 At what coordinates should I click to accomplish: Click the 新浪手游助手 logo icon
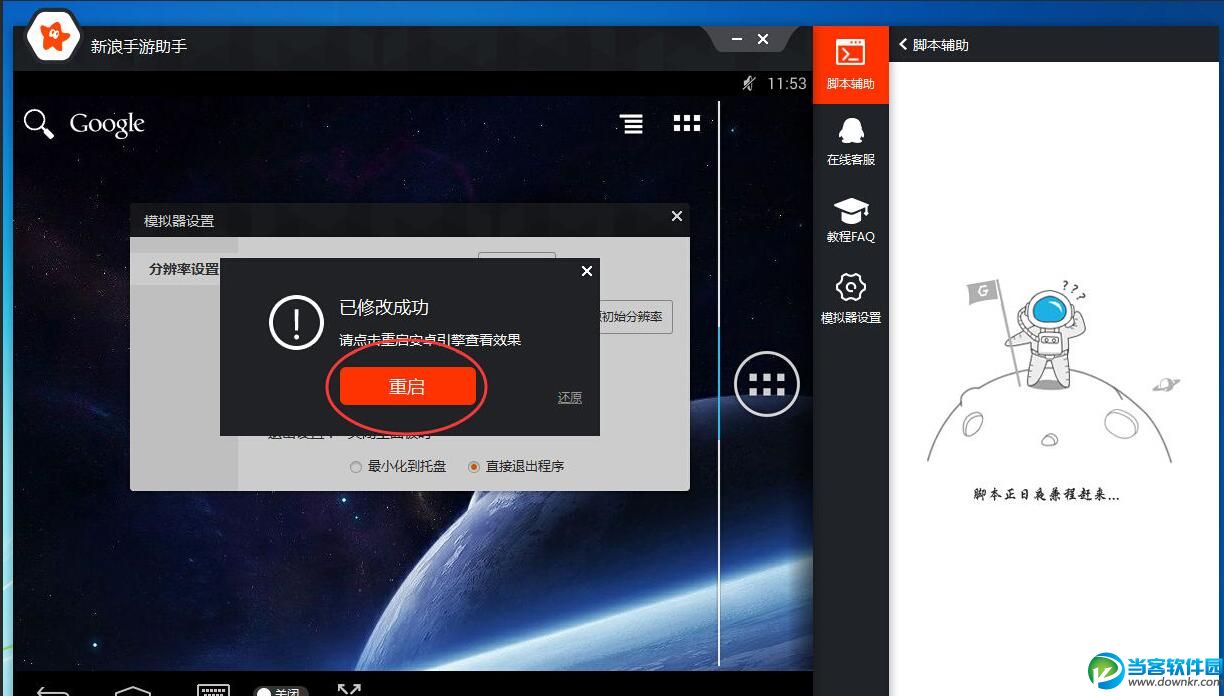[x=52, y=38]
